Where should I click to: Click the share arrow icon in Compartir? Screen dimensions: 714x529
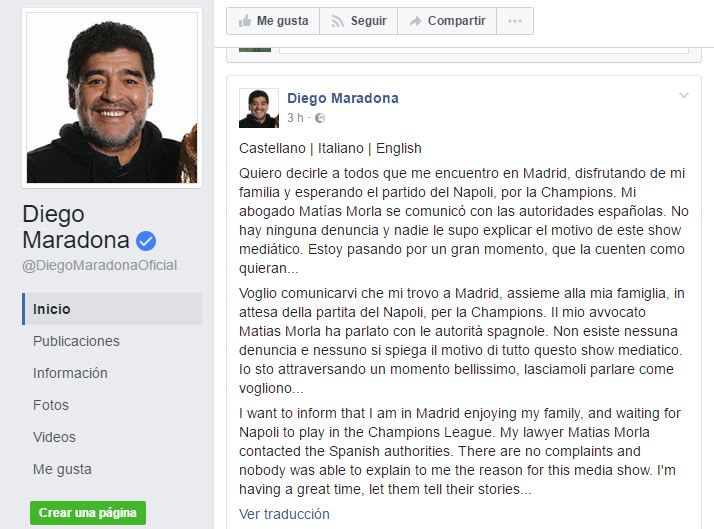pyautogui.click(x=415, y=21)
